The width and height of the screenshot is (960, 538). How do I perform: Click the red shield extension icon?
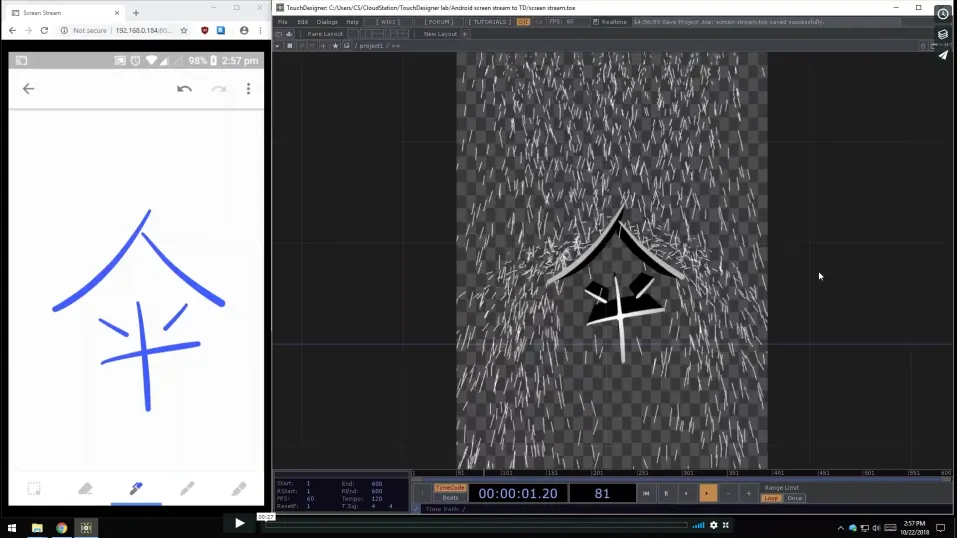coord(204,30)
